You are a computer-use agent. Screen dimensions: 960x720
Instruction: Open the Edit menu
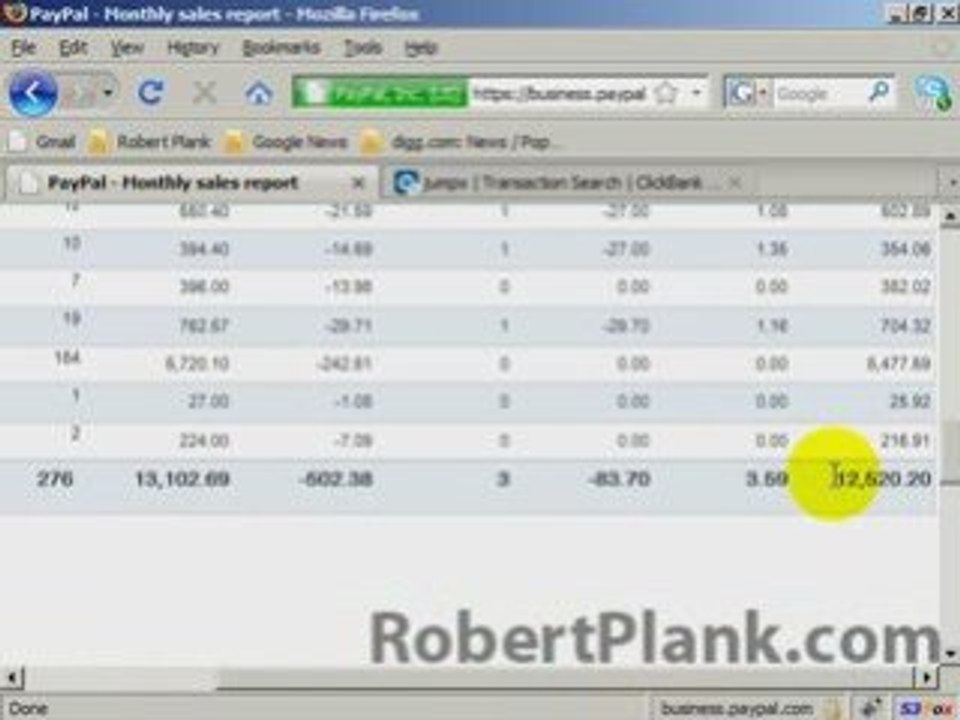click(73, 48)
